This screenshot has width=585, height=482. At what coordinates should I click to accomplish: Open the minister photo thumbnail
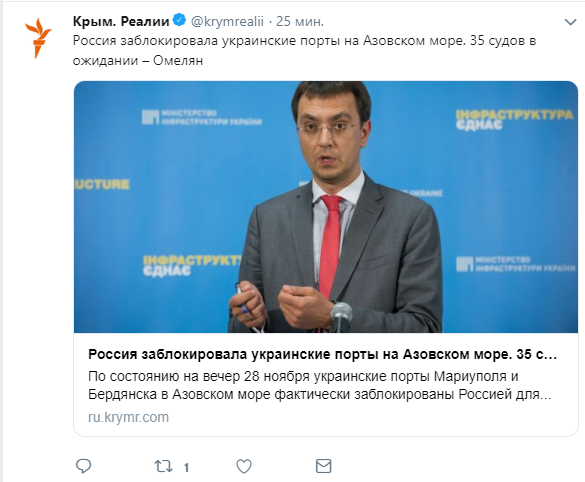pyautogui.click(x=326, y=207)
